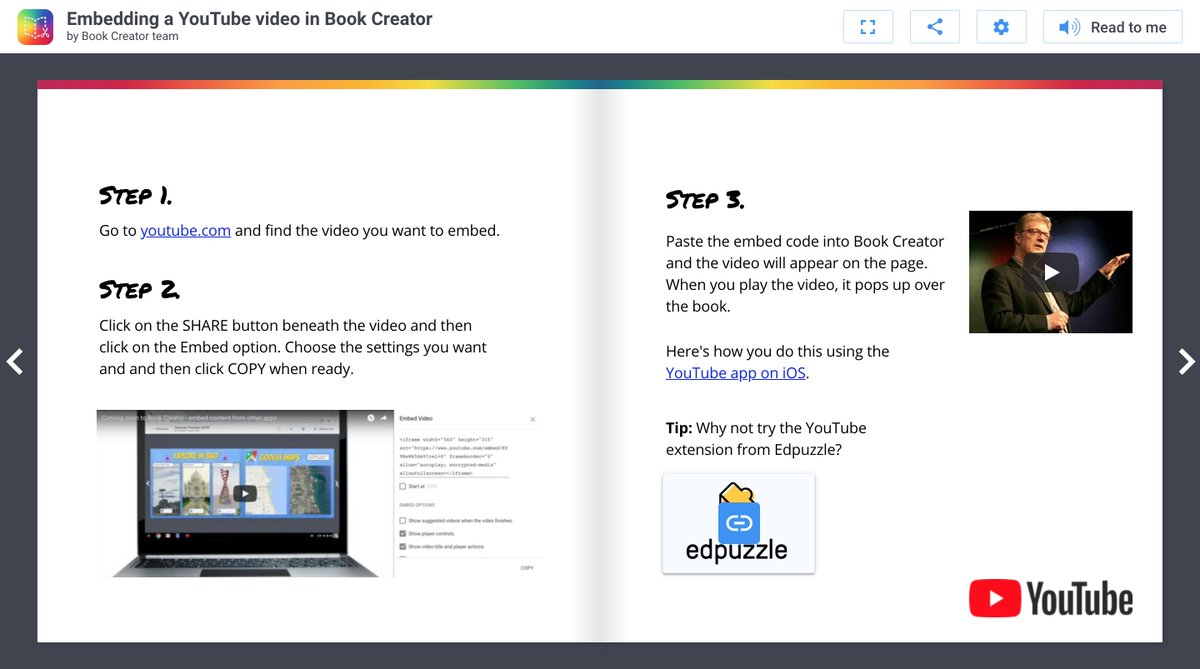Play the laptop video in the screenshot

(x=244, y=493)
